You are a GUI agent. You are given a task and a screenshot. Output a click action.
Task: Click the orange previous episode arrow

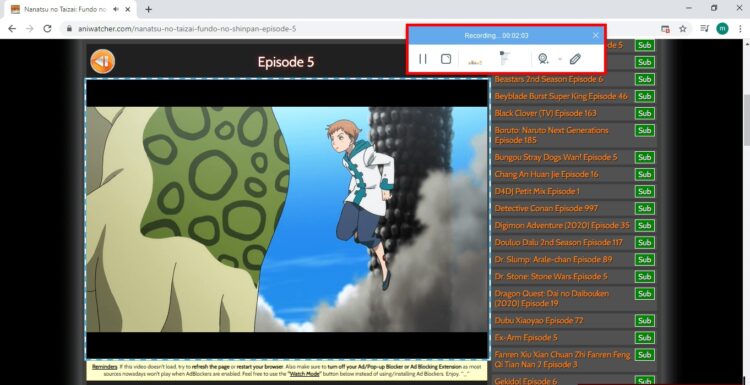pos(102,62)
